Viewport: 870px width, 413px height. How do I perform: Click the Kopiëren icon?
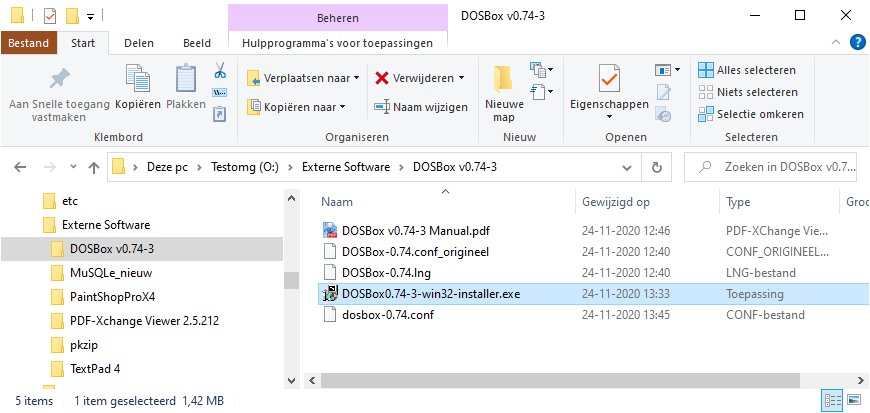[138, 78]
